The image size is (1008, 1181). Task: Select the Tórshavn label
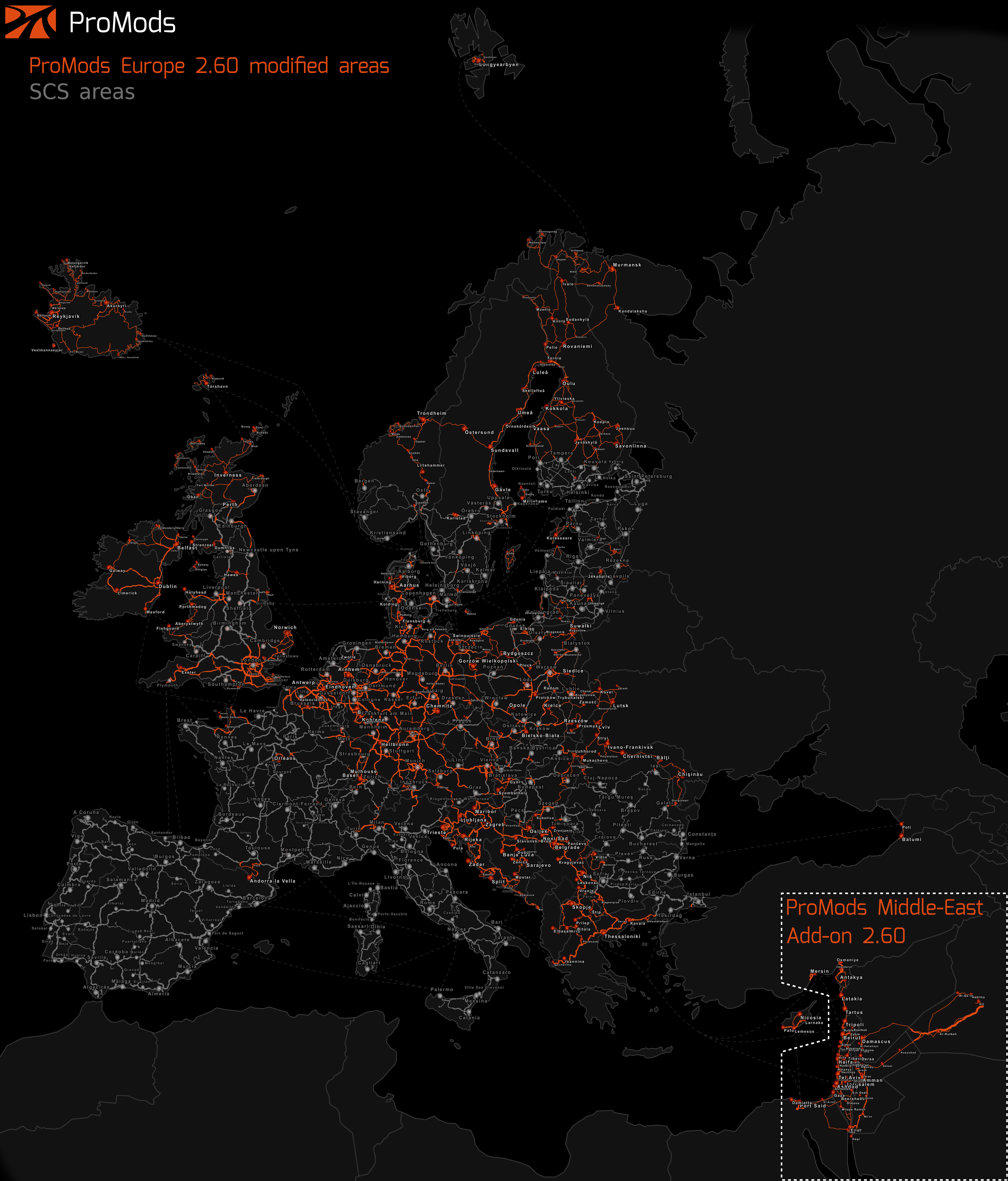tap(218, 386)
